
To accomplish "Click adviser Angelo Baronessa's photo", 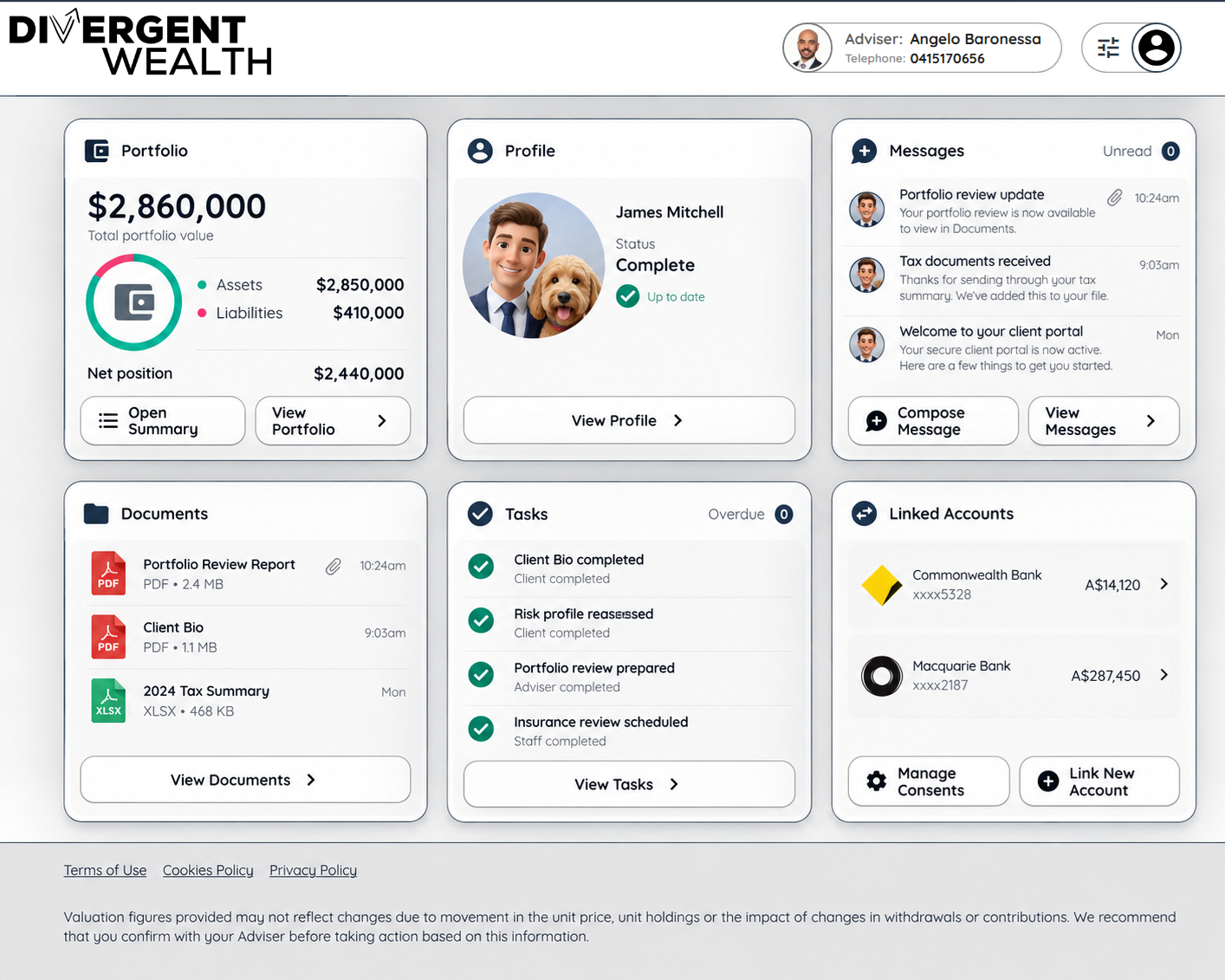I will [807, 48].
